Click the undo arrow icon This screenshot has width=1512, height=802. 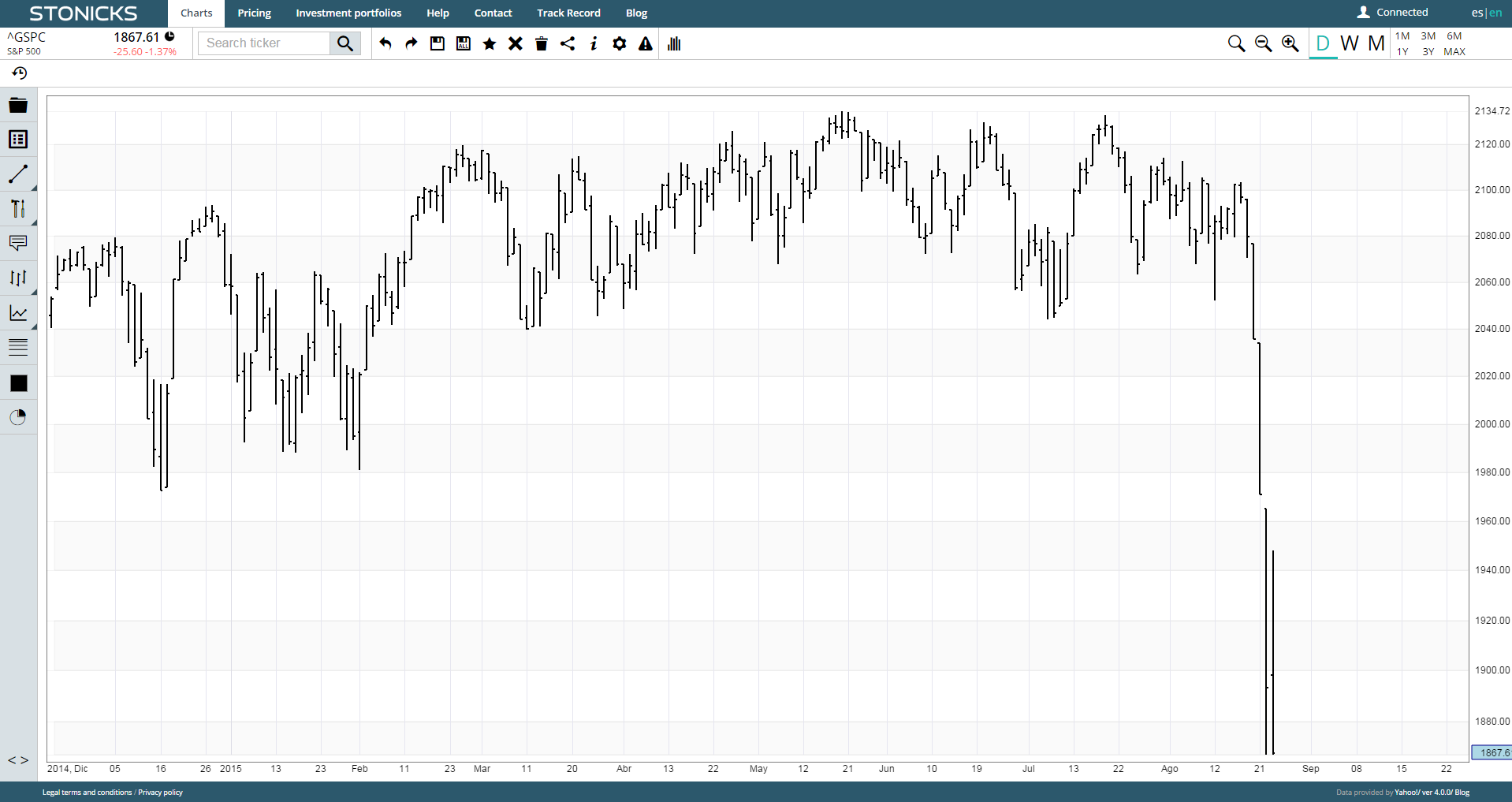click(x=385, y=43)
